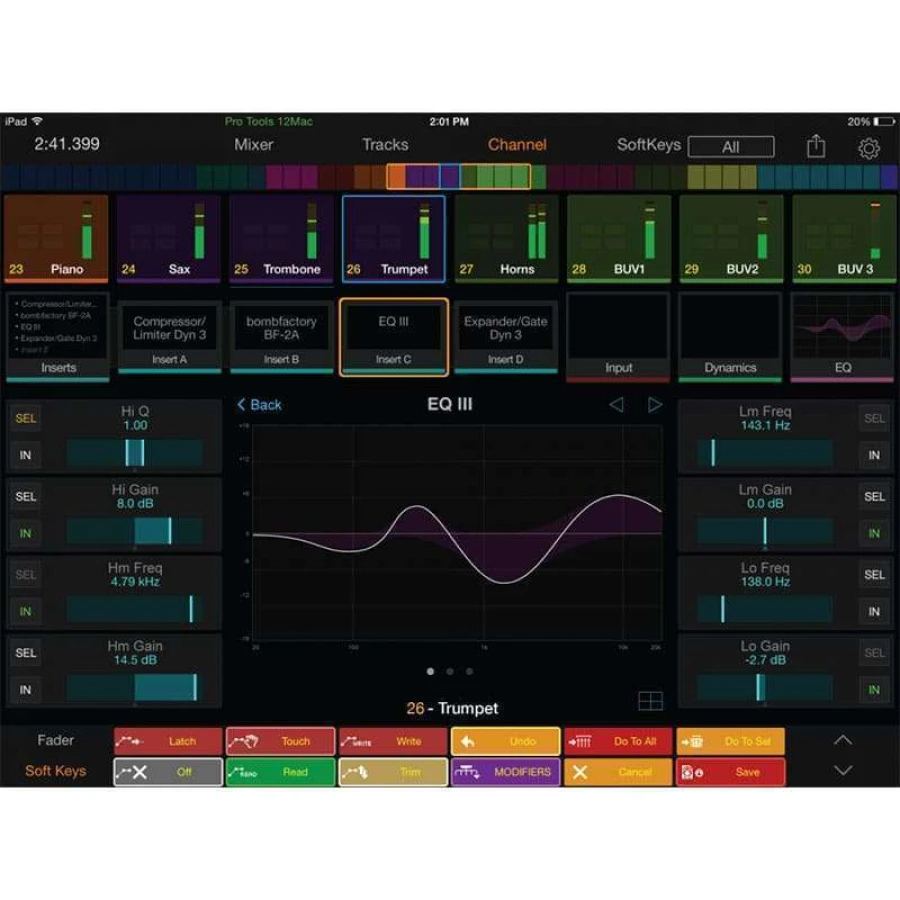The image size is (900, 900).
Task: Select track 28 BUV1
Action: click(619, 238)
